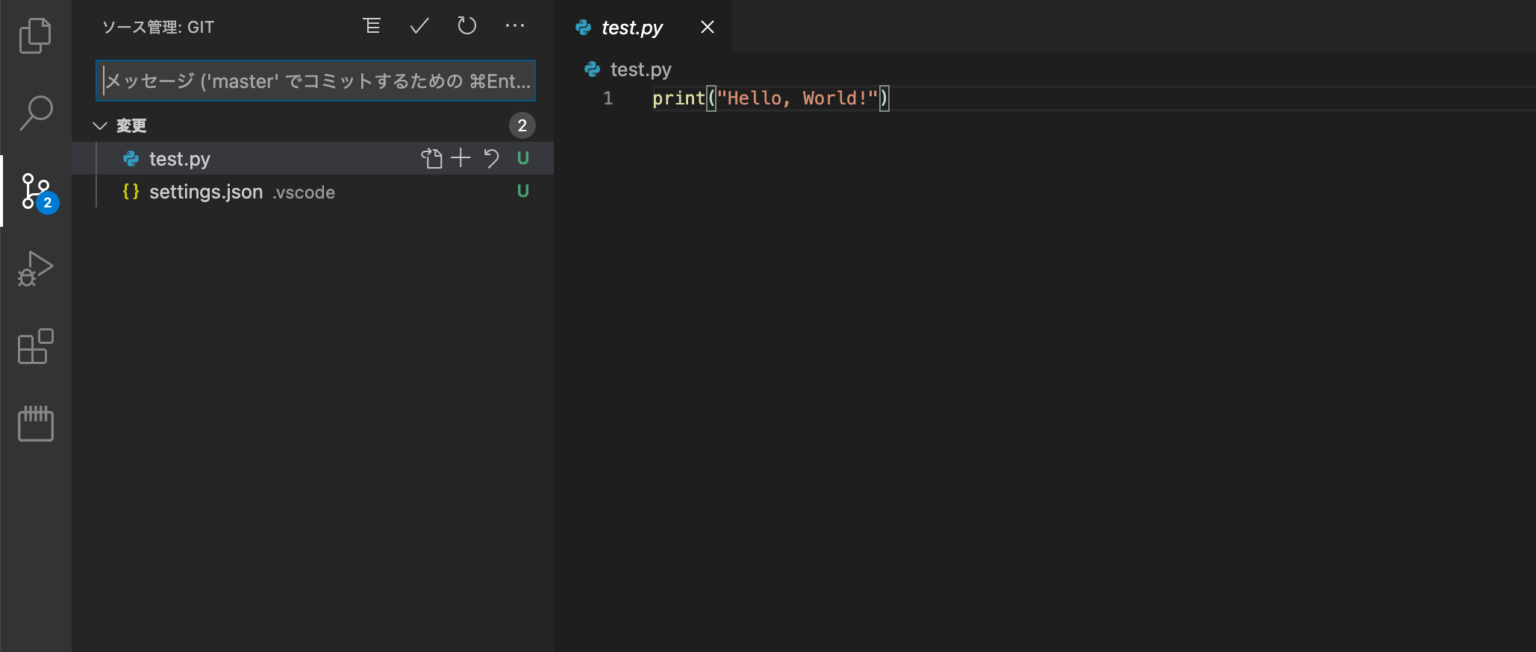Open the Extensions view
The image size is (1536, 652).
pyautogui.click(x=35, y=346)
